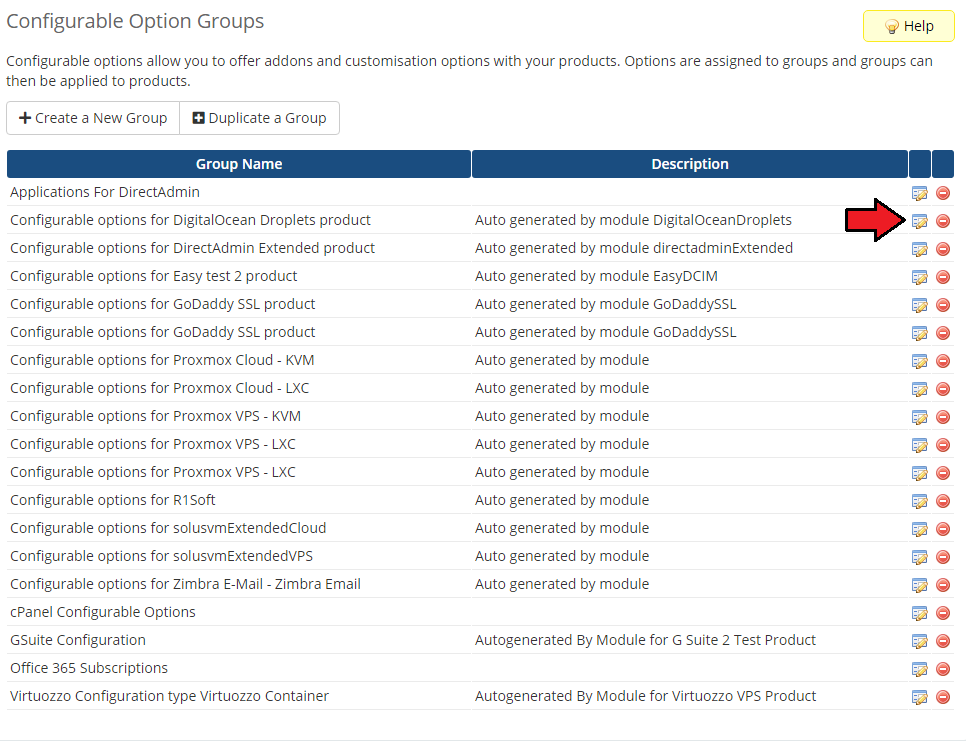Delete the R1Soft options group
The width and height of the screenshot is (966, 741).
coord(943,501)
